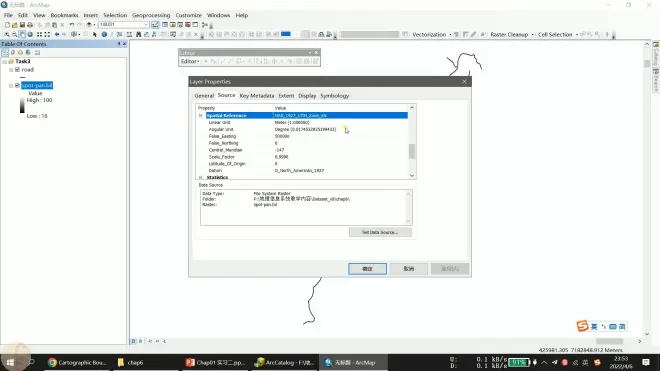Choose the Select Elements pointer tool
The image size is (660, 371).
pyautogui.click(x=95, y=35)
